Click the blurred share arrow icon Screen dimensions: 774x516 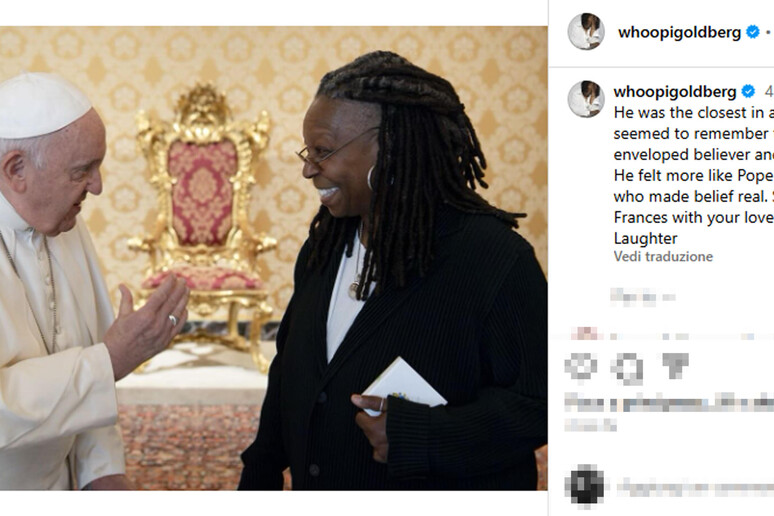tap(675, 365)
